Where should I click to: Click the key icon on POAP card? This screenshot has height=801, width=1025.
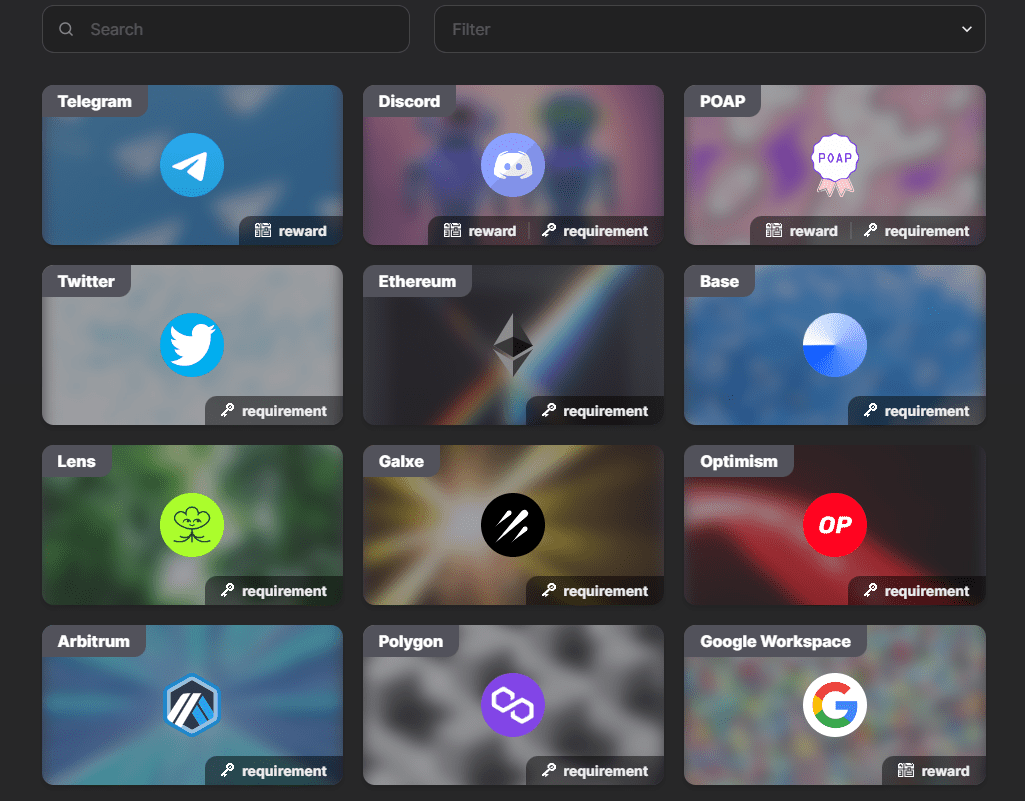(x=870, y=230)
